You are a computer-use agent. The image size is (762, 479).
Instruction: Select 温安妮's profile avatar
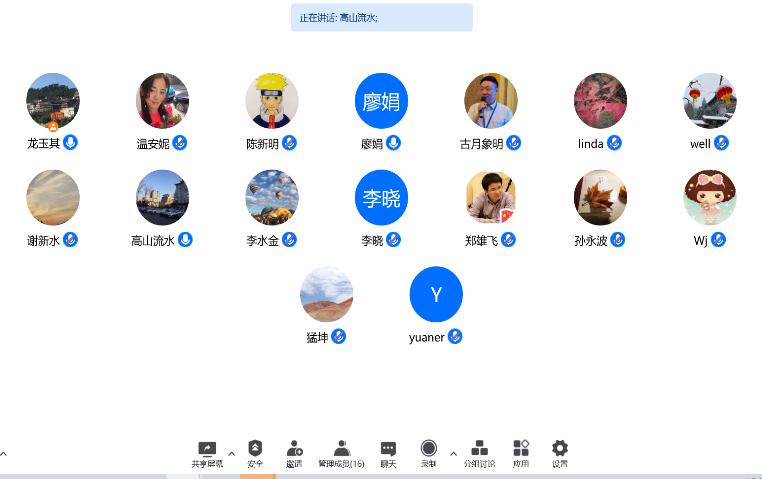coord(162,101)
